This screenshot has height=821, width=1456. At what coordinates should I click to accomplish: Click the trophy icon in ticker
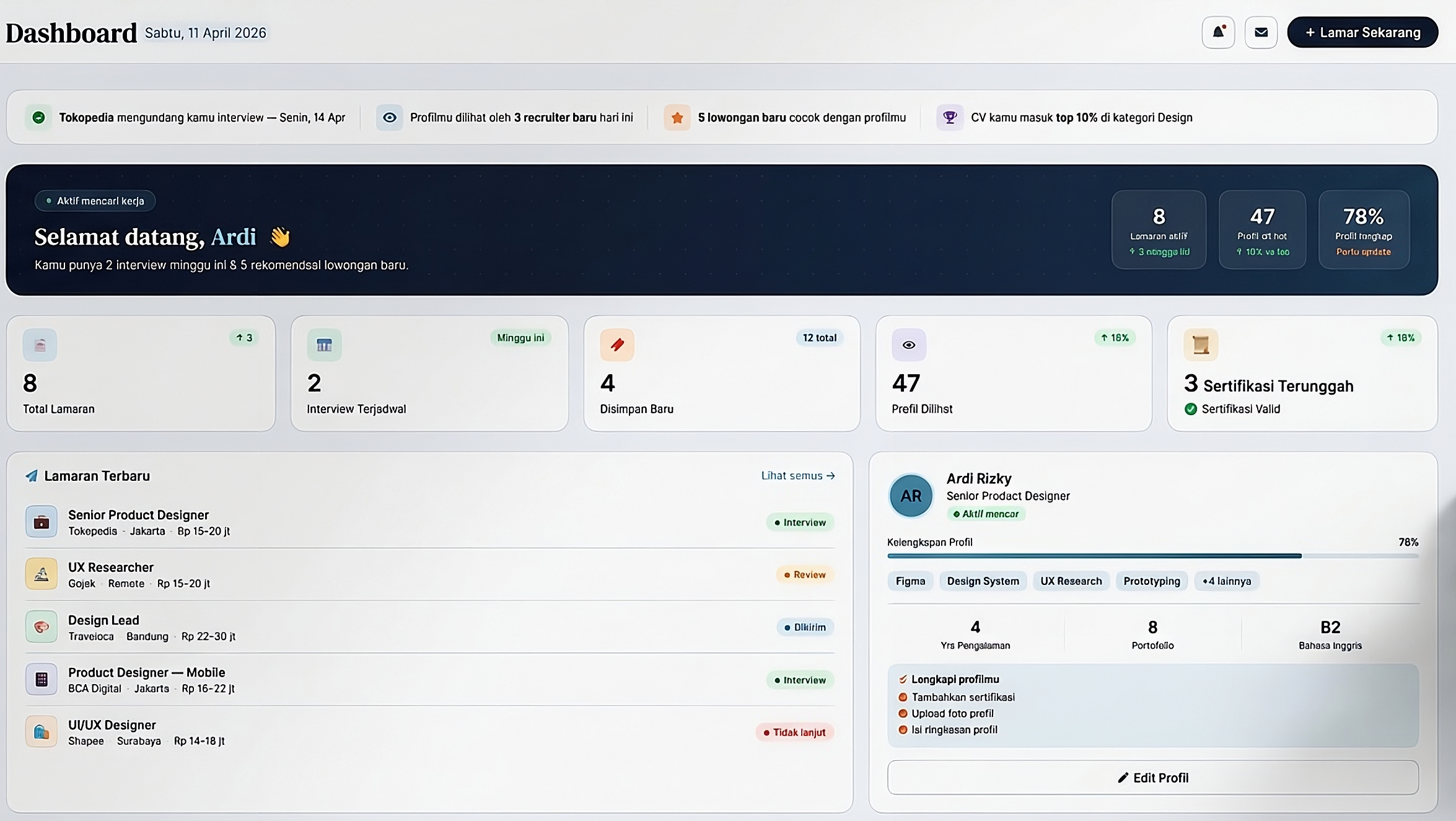949,117
